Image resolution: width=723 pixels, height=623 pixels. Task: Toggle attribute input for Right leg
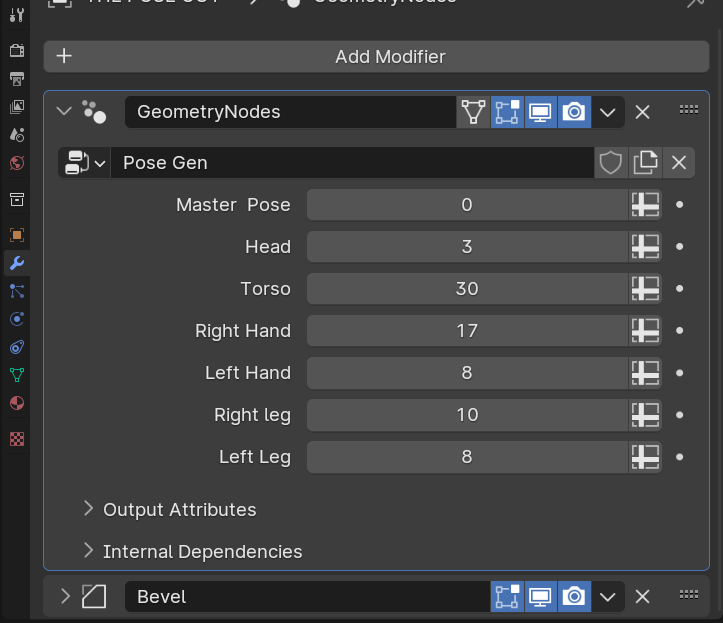coord(645,415)
